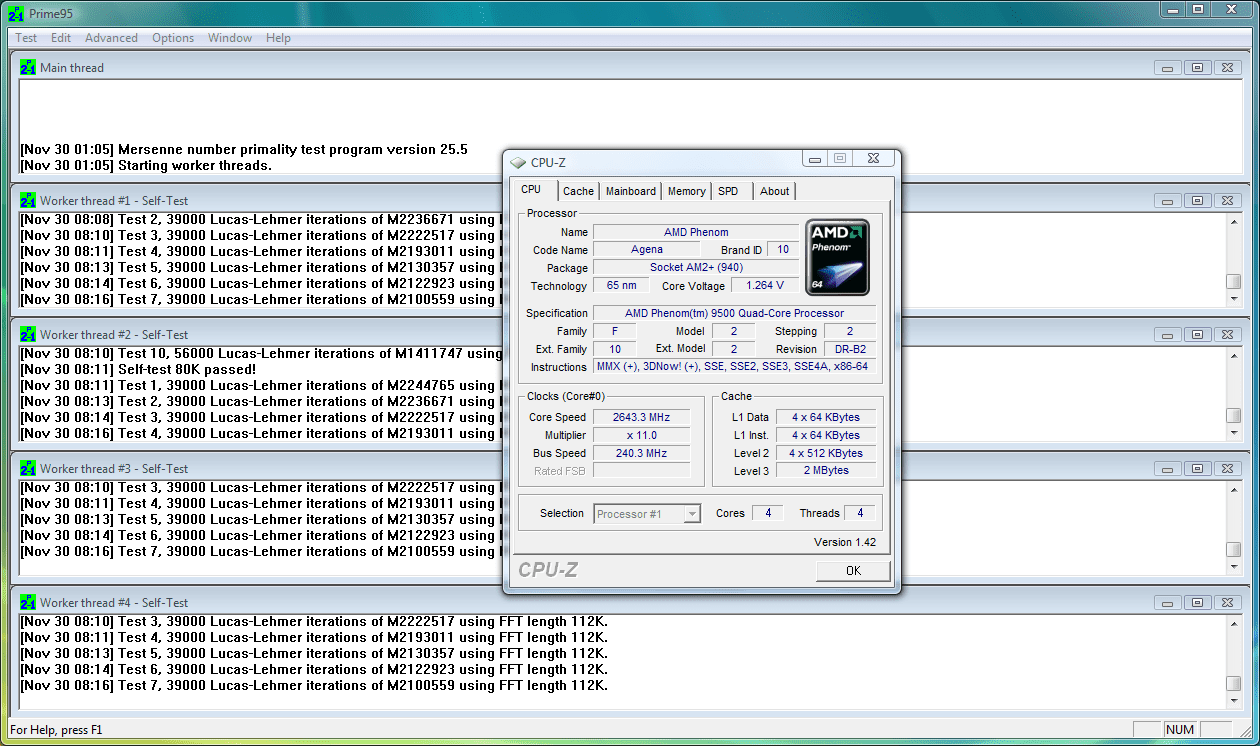Click the Core Speed value 2643.3 MHz
This screenshot has width=1260, height=746.
click(x=641, y=418)
